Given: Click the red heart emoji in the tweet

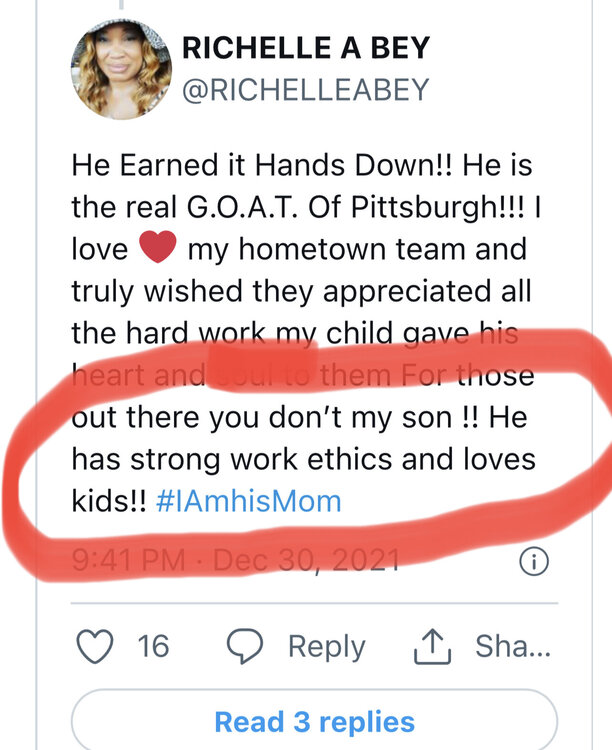Looking at the screenshot, I should (159, 248).
